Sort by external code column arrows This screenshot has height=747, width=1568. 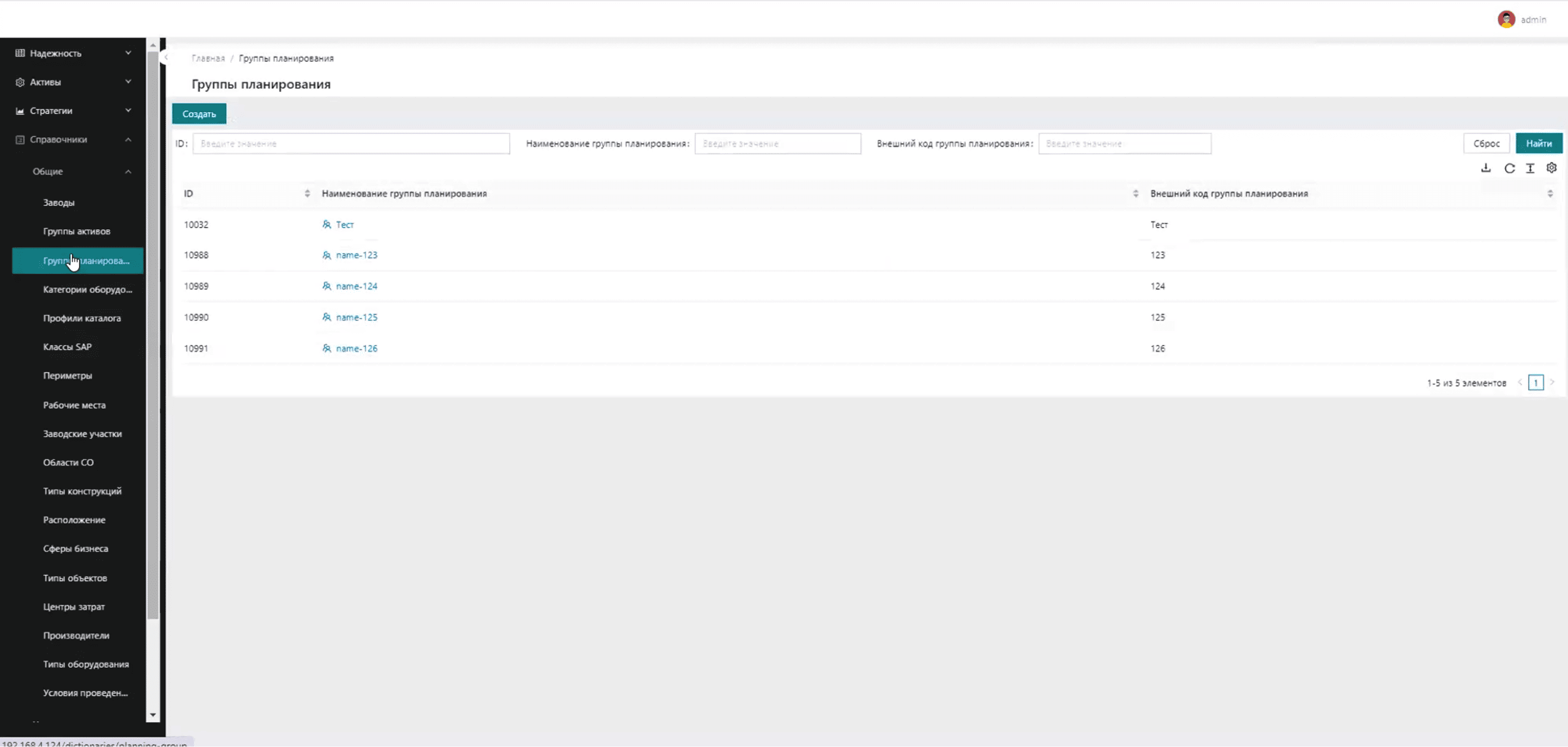(x=1550, y=193)
